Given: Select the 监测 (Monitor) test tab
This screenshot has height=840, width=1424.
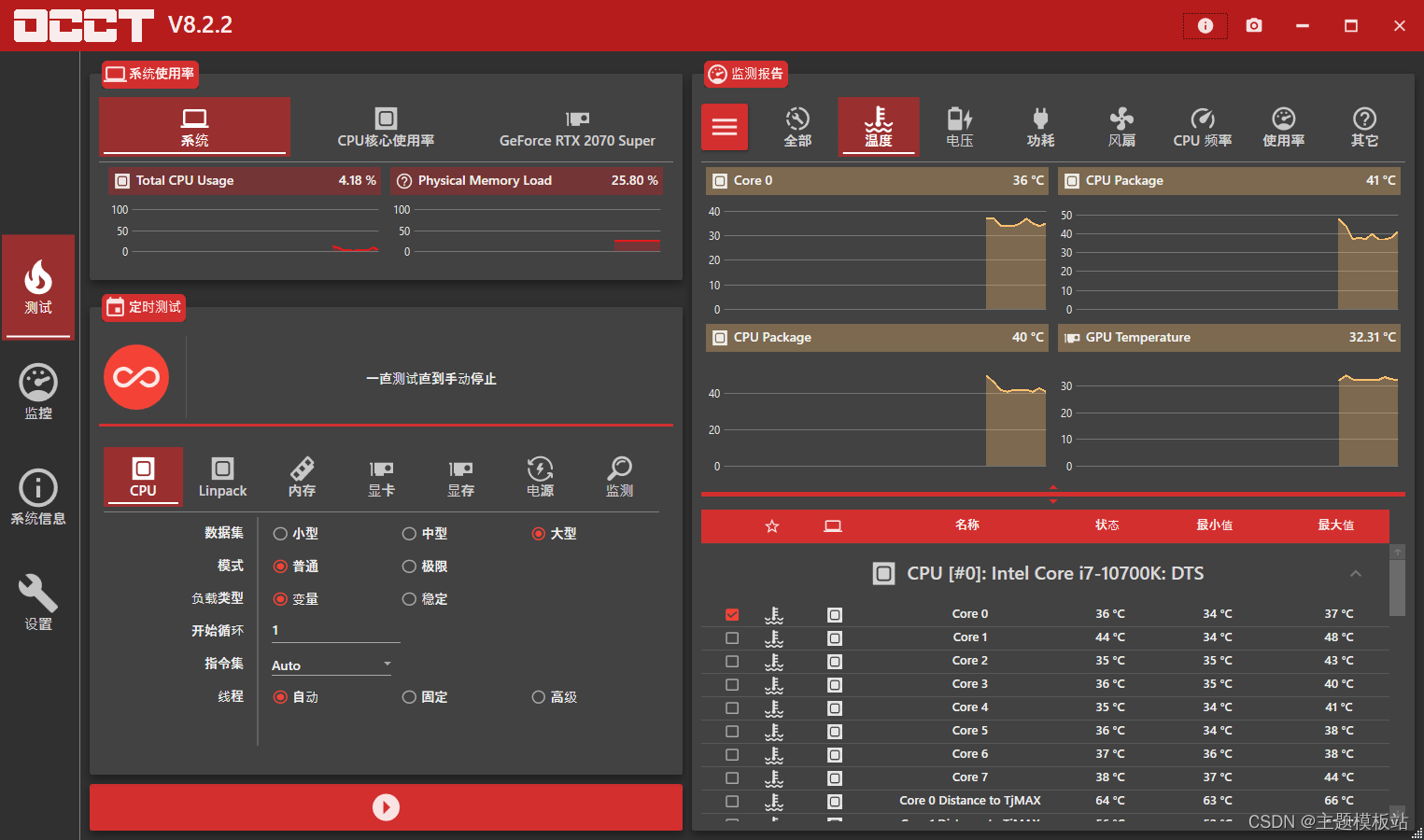Looking at the screenshot, I should [619, 477].
